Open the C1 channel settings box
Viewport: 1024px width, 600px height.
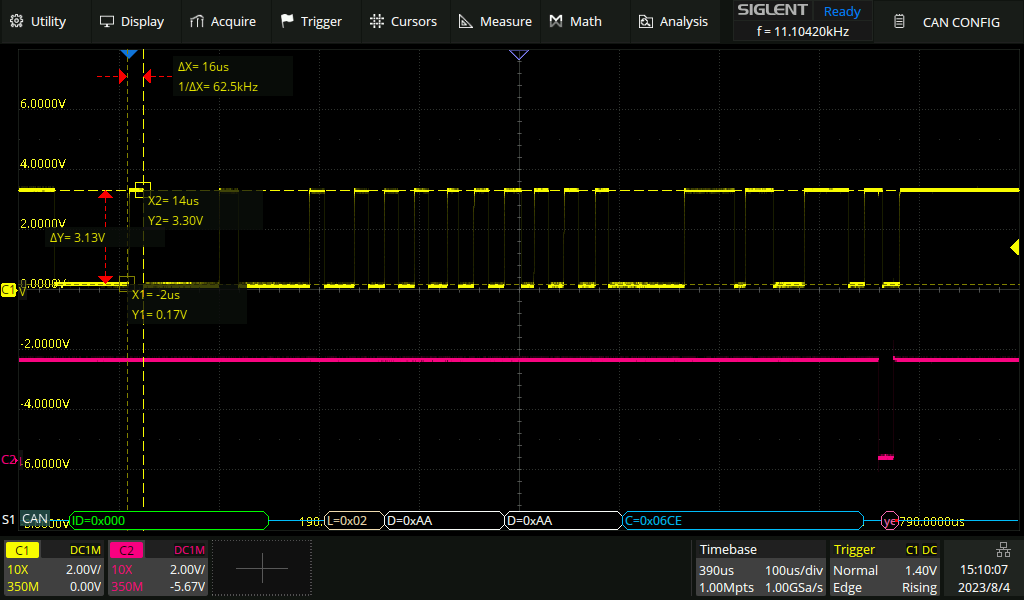(x=54, y=568)
